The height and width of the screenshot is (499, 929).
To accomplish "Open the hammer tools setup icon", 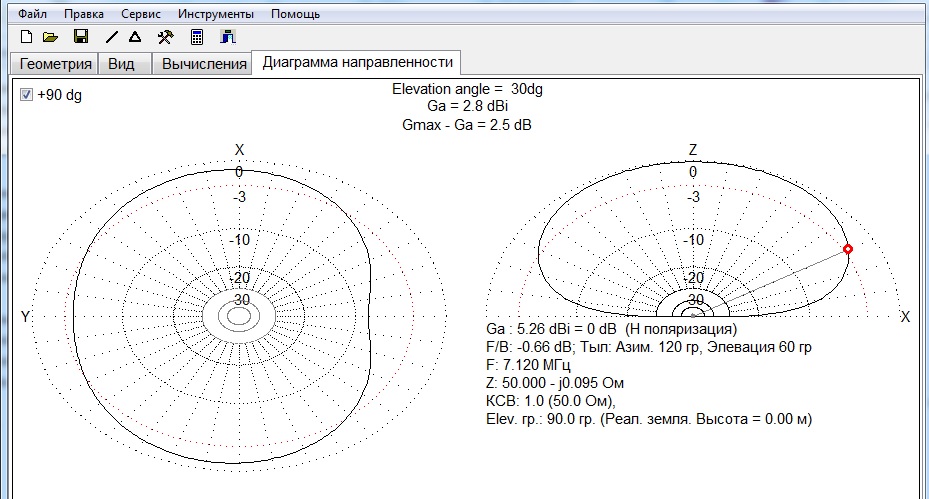I will (x=166, y=37).
